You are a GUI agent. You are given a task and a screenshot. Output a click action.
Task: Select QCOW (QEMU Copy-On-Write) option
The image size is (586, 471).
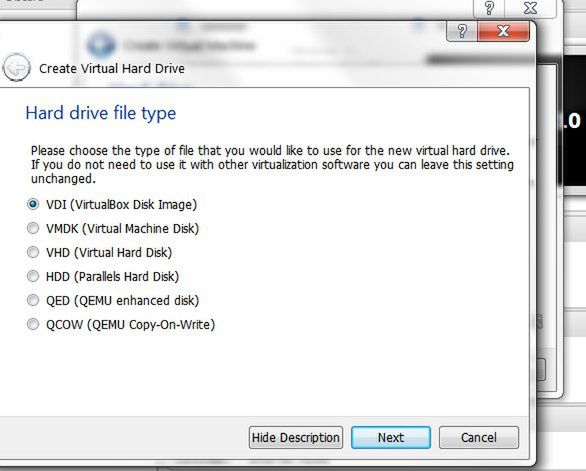(x=121, y=324)
